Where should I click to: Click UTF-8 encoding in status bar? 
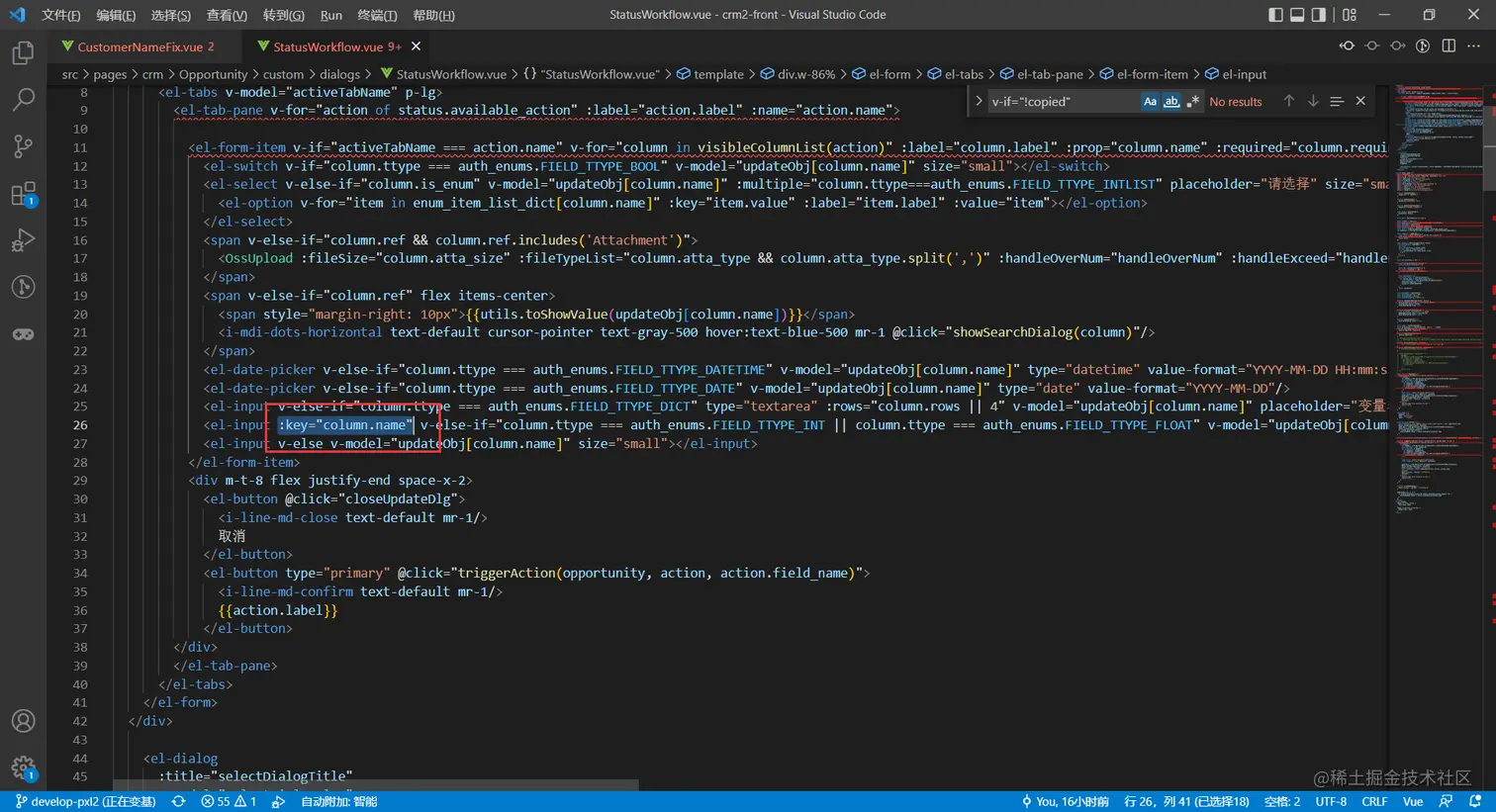tap(1331, 801)
